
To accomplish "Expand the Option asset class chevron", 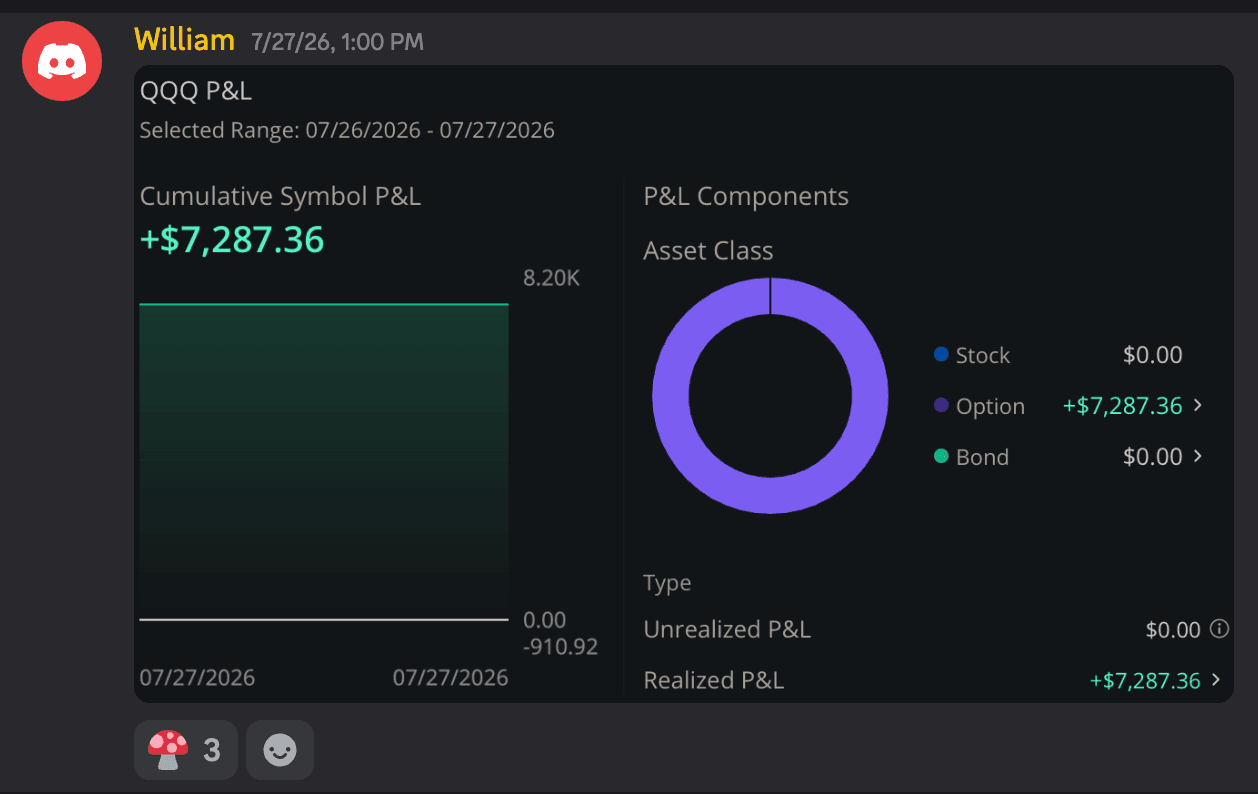I will [1198, 406].
